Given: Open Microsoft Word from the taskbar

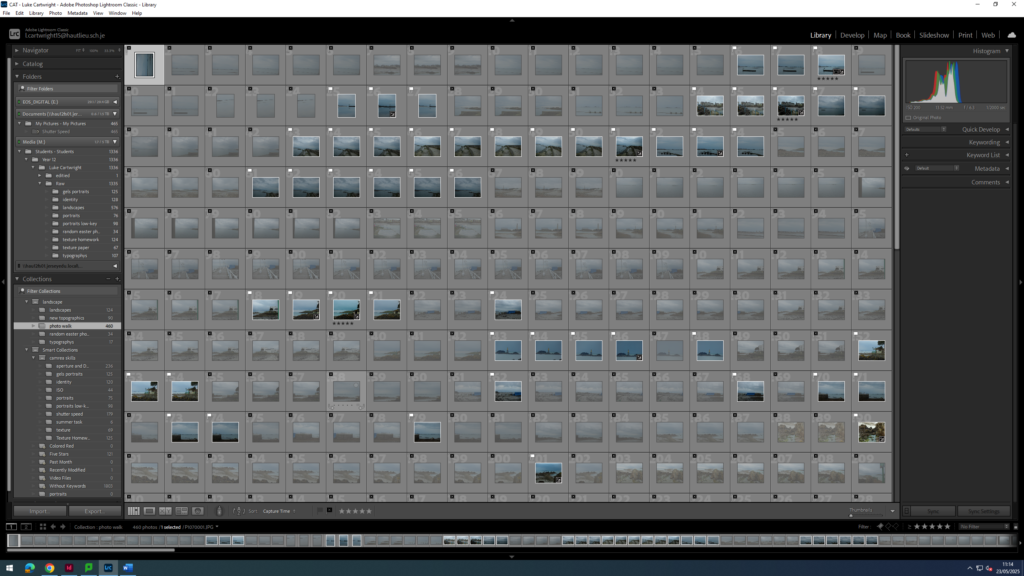Looking at the screenshot, I should pos(128,568).
